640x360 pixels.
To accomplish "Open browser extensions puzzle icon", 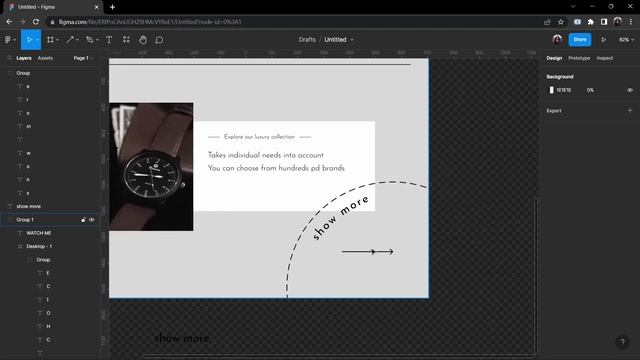I will 591,22.
